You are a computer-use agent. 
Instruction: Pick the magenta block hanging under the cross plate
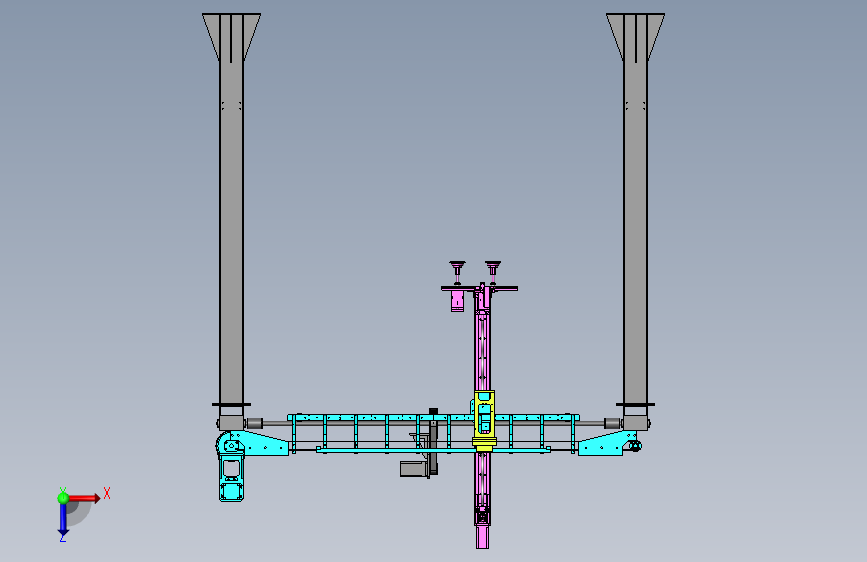point(457,301)
